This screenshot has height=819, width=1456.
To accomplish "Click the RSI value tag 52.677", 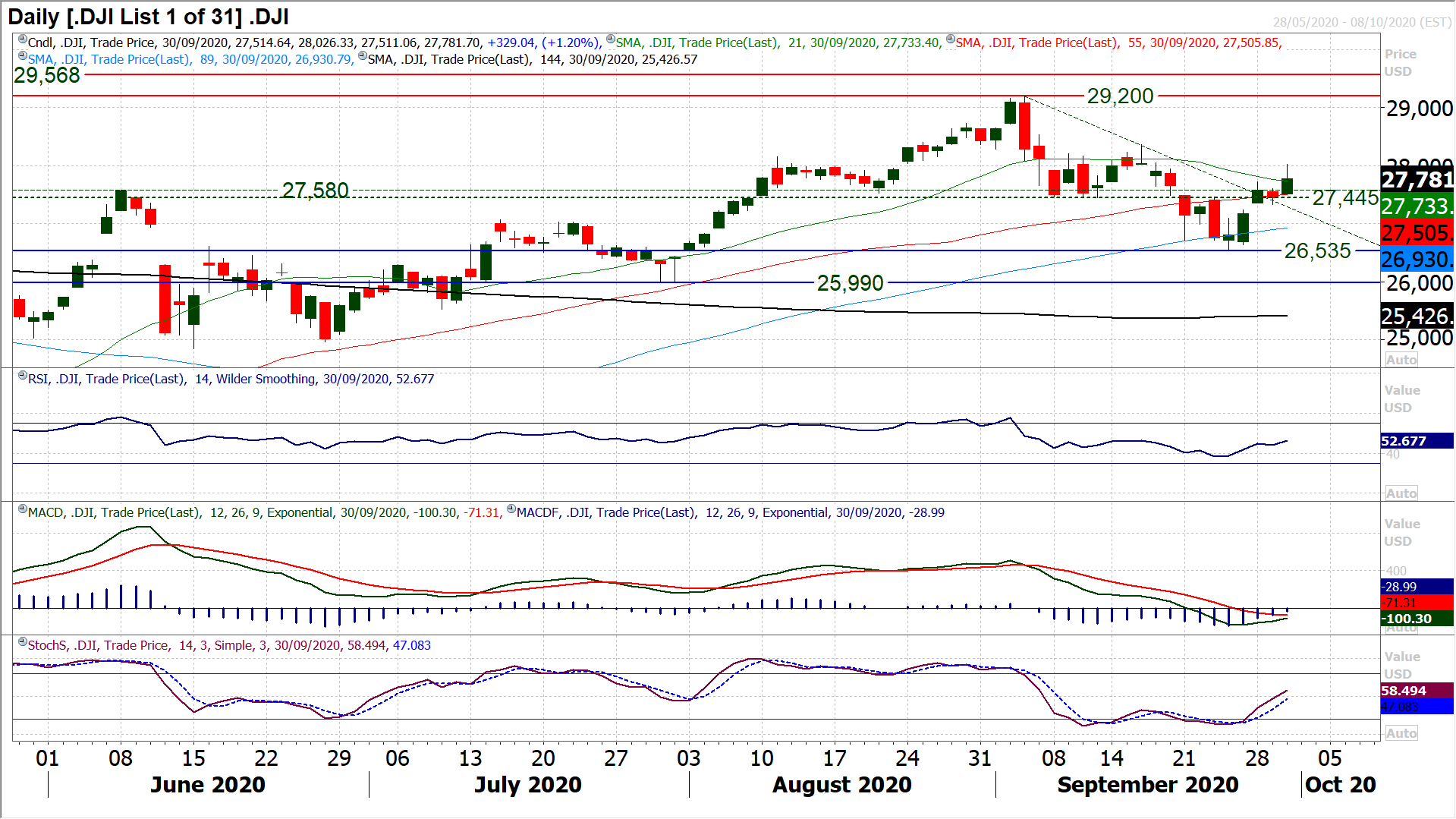I will [1417, 441].
